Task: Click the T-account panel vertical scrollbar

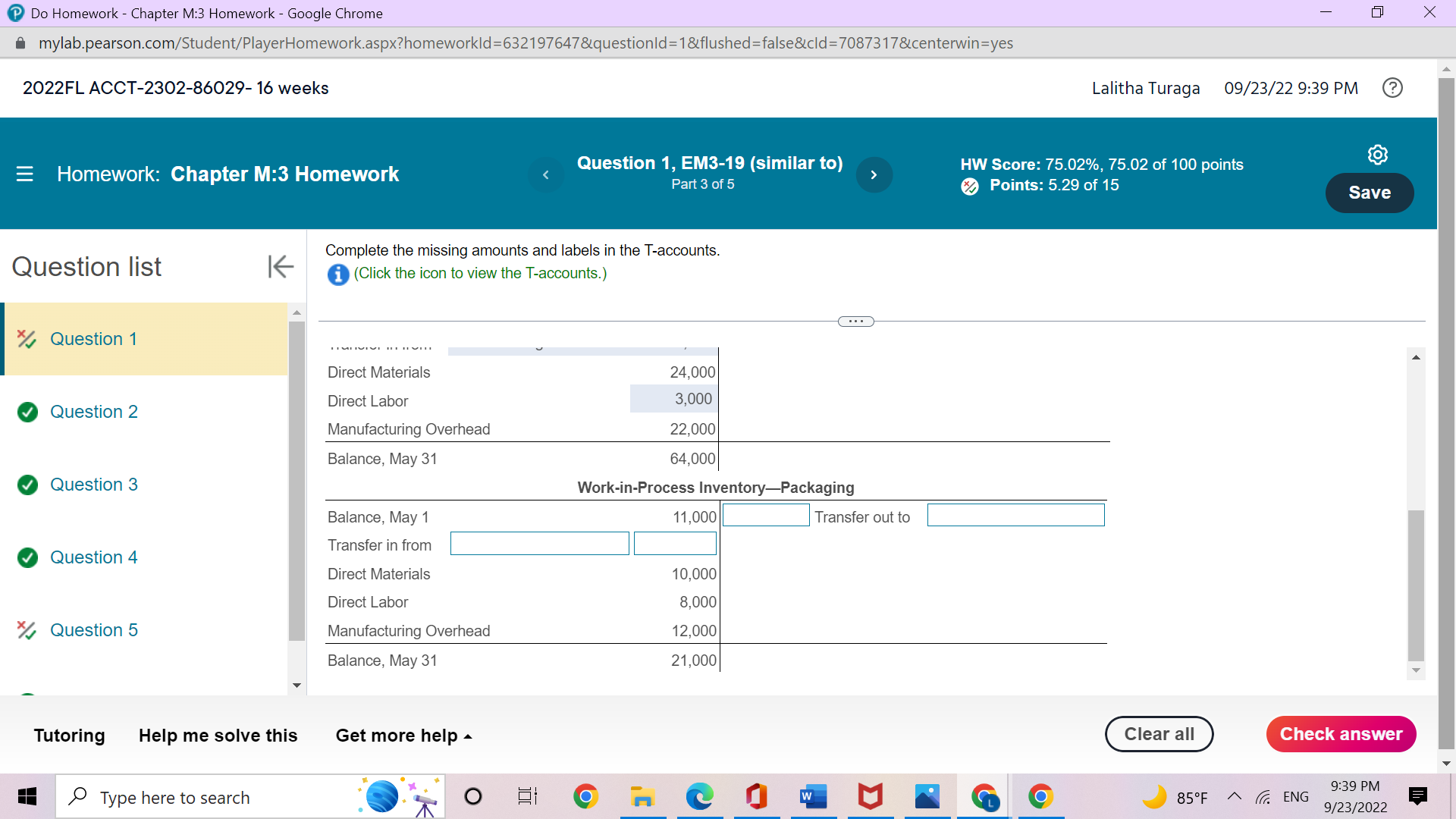Action: coord(1415,584)
